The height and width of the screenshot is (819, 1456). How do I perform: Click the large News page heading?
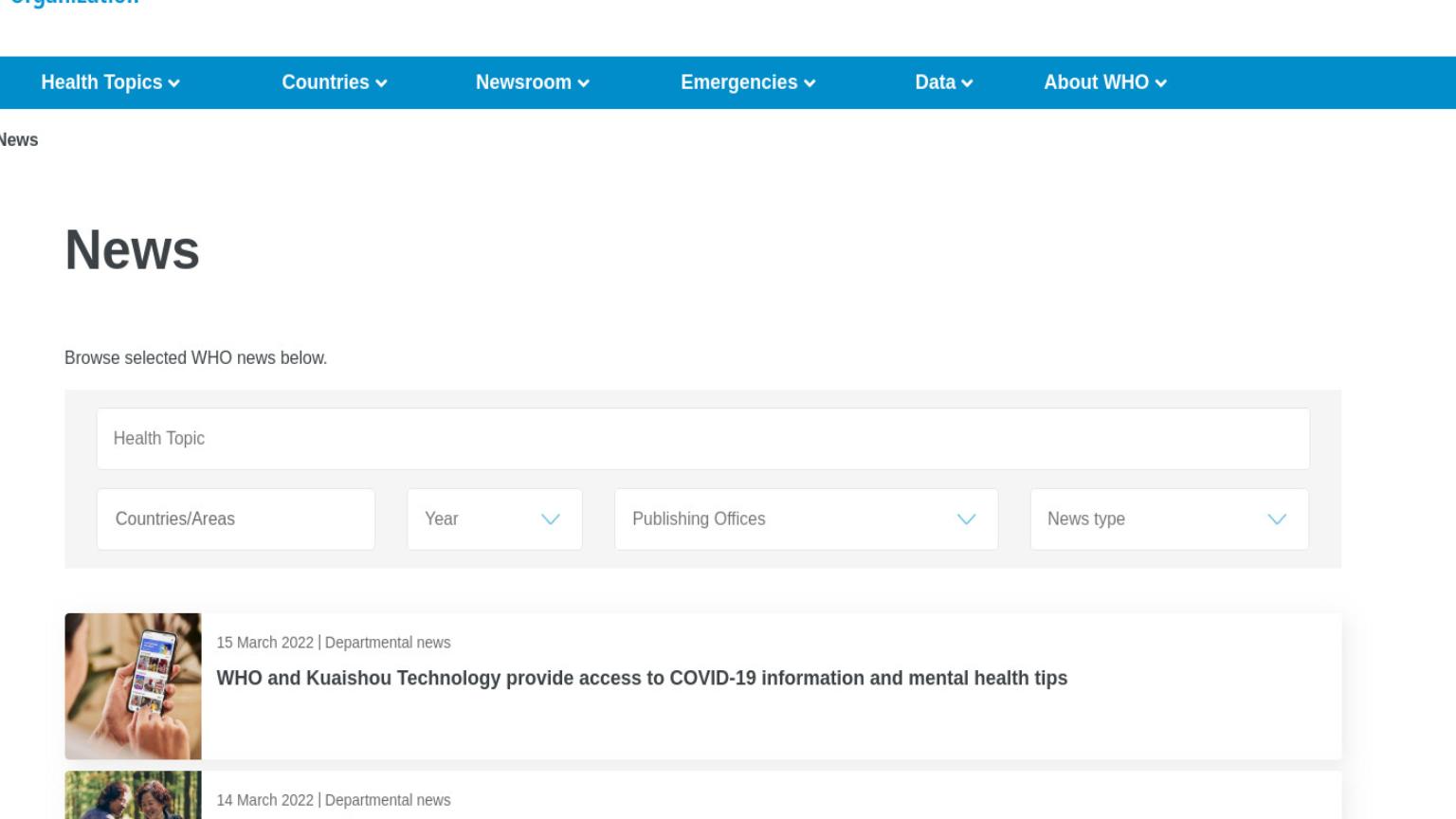click(132, 250)
